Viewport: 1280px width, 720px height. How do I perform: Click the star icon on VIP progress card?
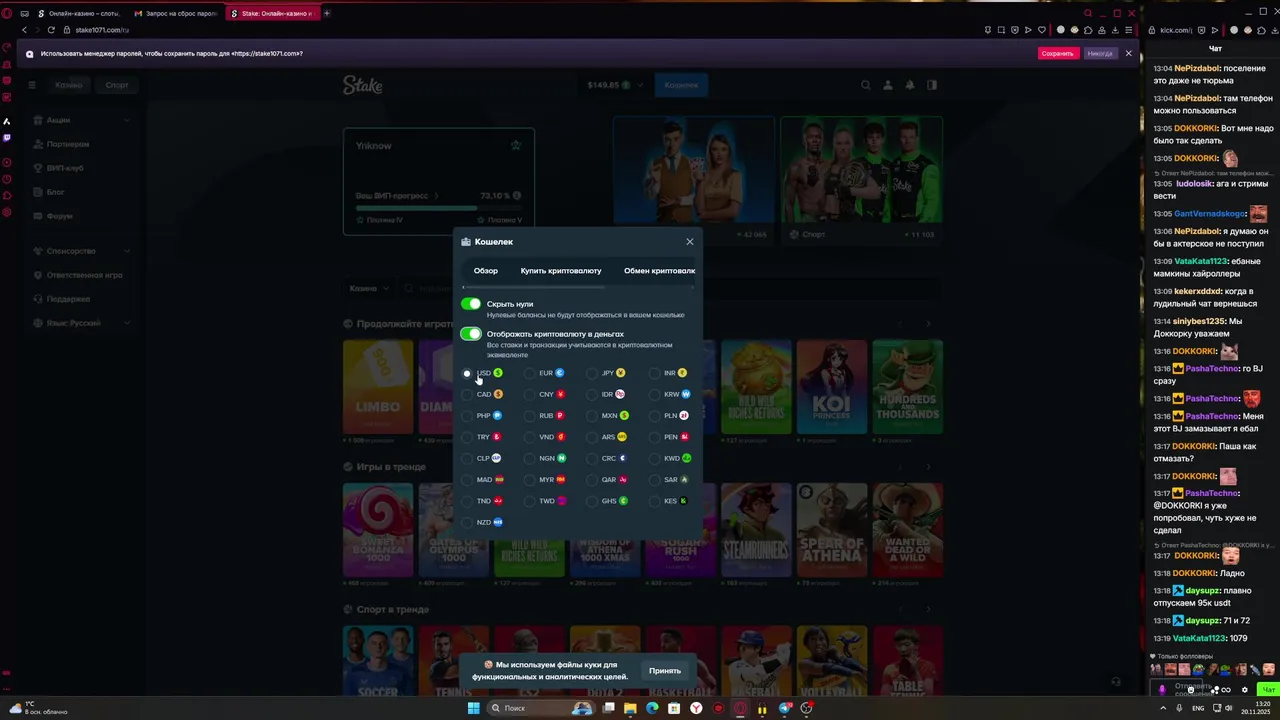[516, 145]
